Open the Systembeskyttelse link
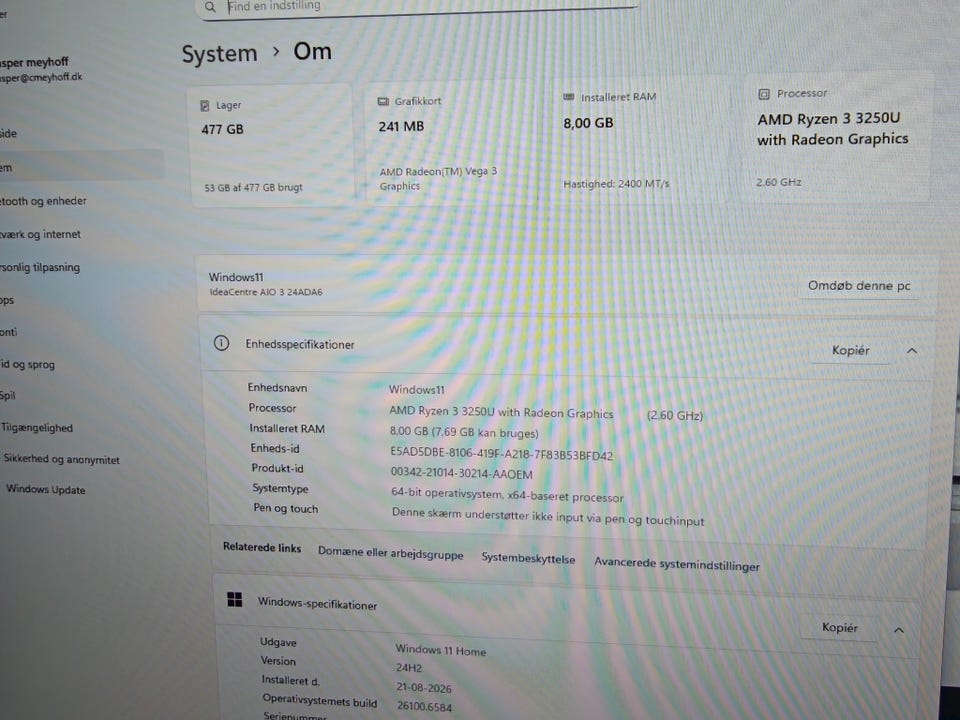Viewport: 960px width, 720px height. (528, 558)
